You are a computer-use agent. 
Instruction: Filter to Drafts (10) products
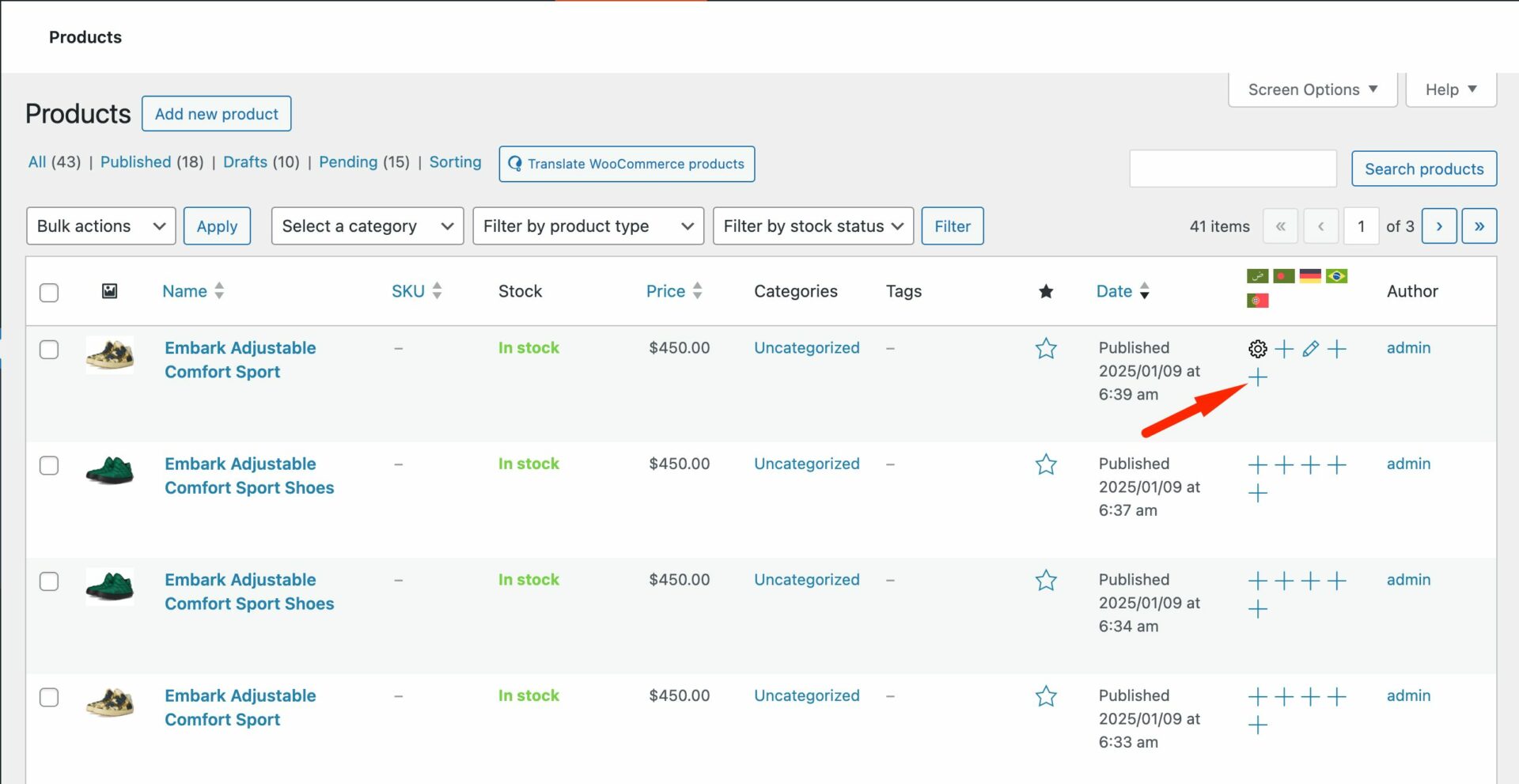pyautogui.click(x=261, y=161)
